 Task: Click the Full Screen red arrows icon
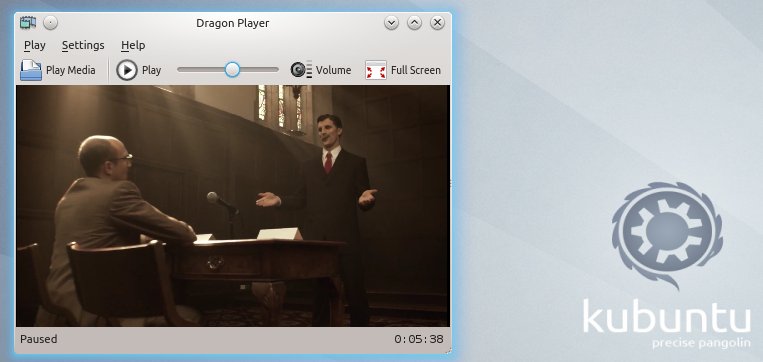point(376,70)
